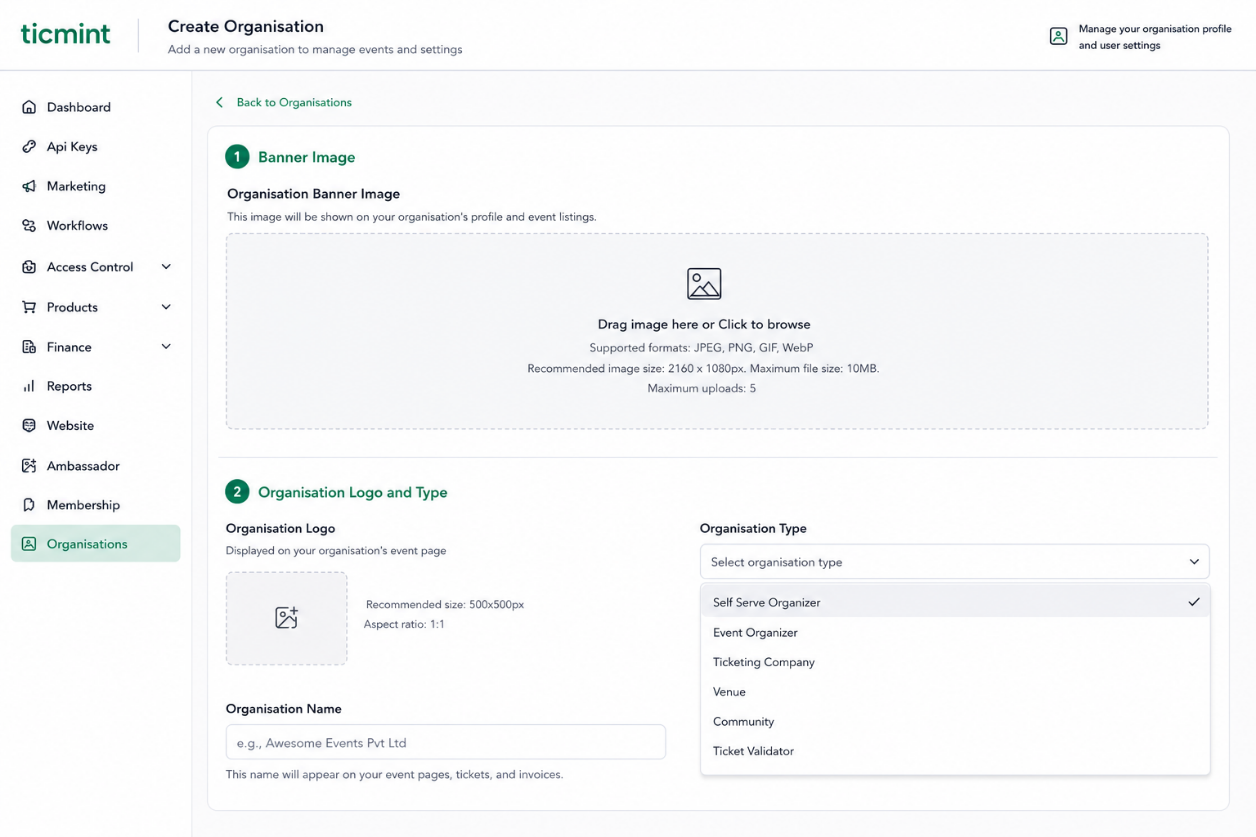Click the banner image upload dropzone
The image size is (1256, 837).
click(717, 331)
